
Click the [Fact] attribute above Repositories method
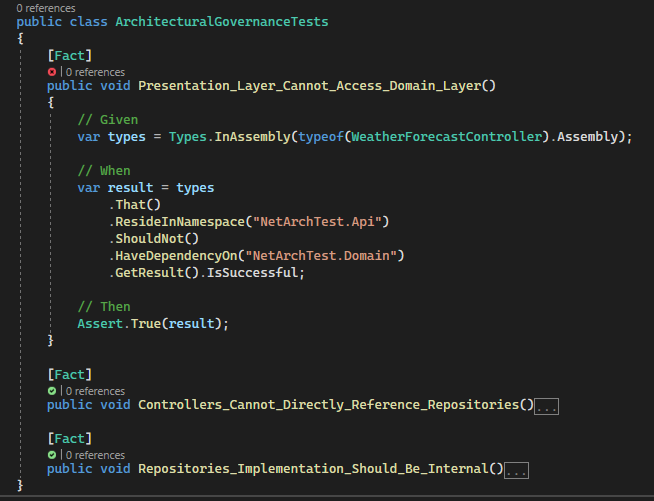(70, 438)
